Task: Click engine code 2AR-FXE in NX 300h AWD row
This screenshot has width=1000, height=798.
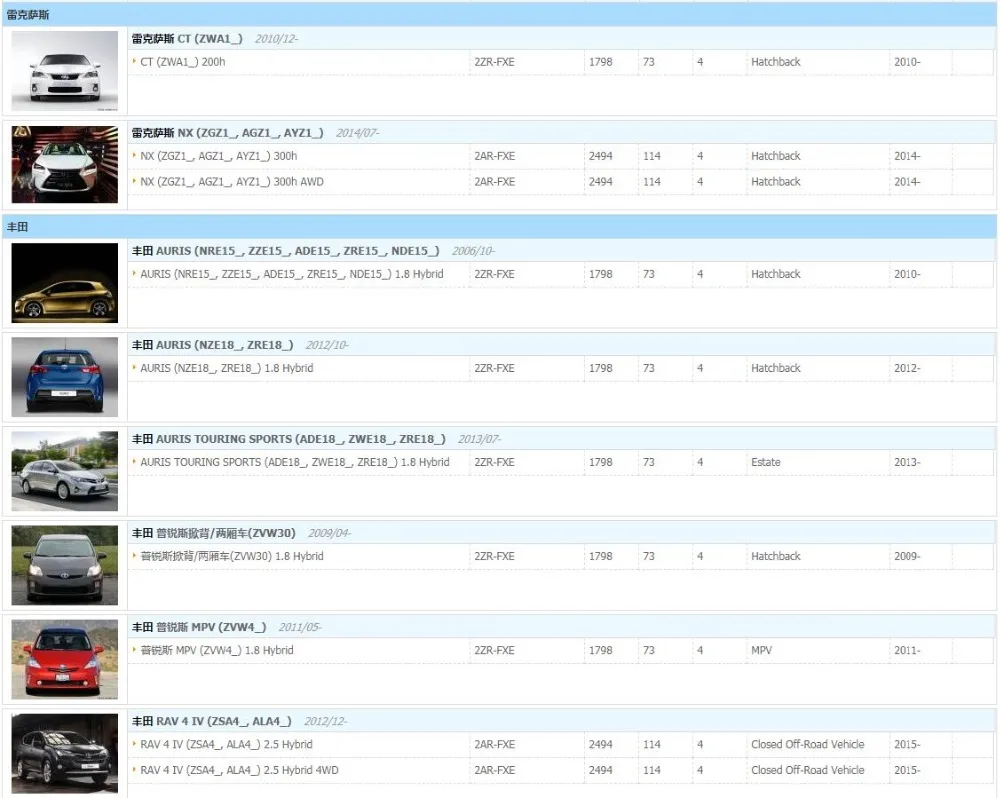Action: pos(494,182)
